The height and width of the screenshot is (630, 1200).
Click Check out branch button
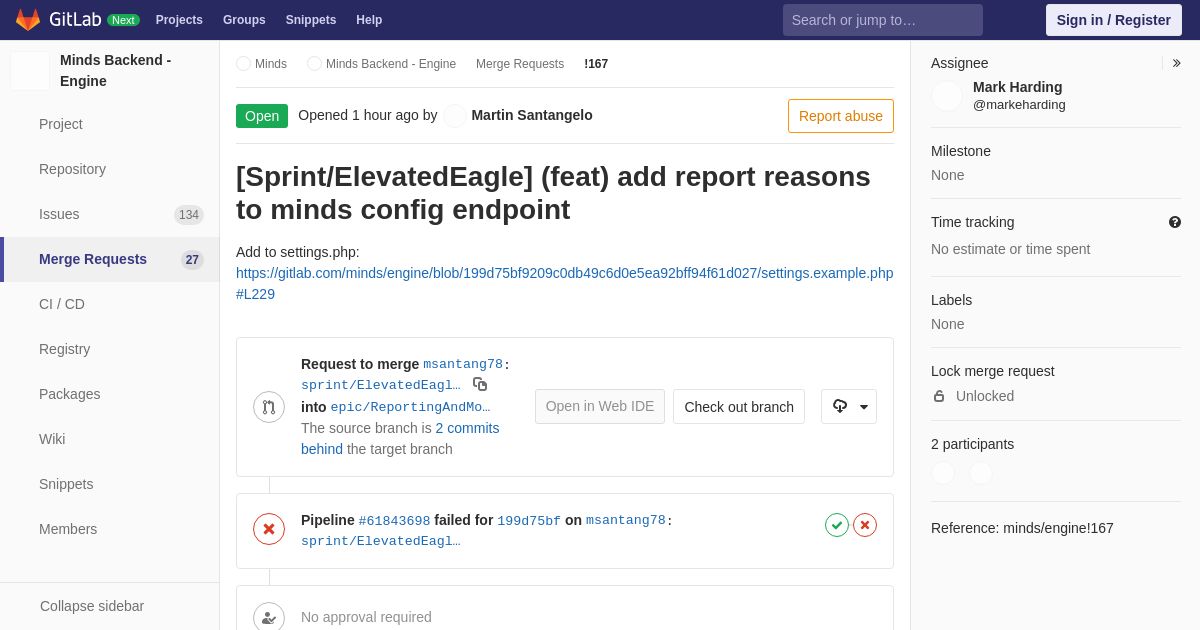click(739, 407)
